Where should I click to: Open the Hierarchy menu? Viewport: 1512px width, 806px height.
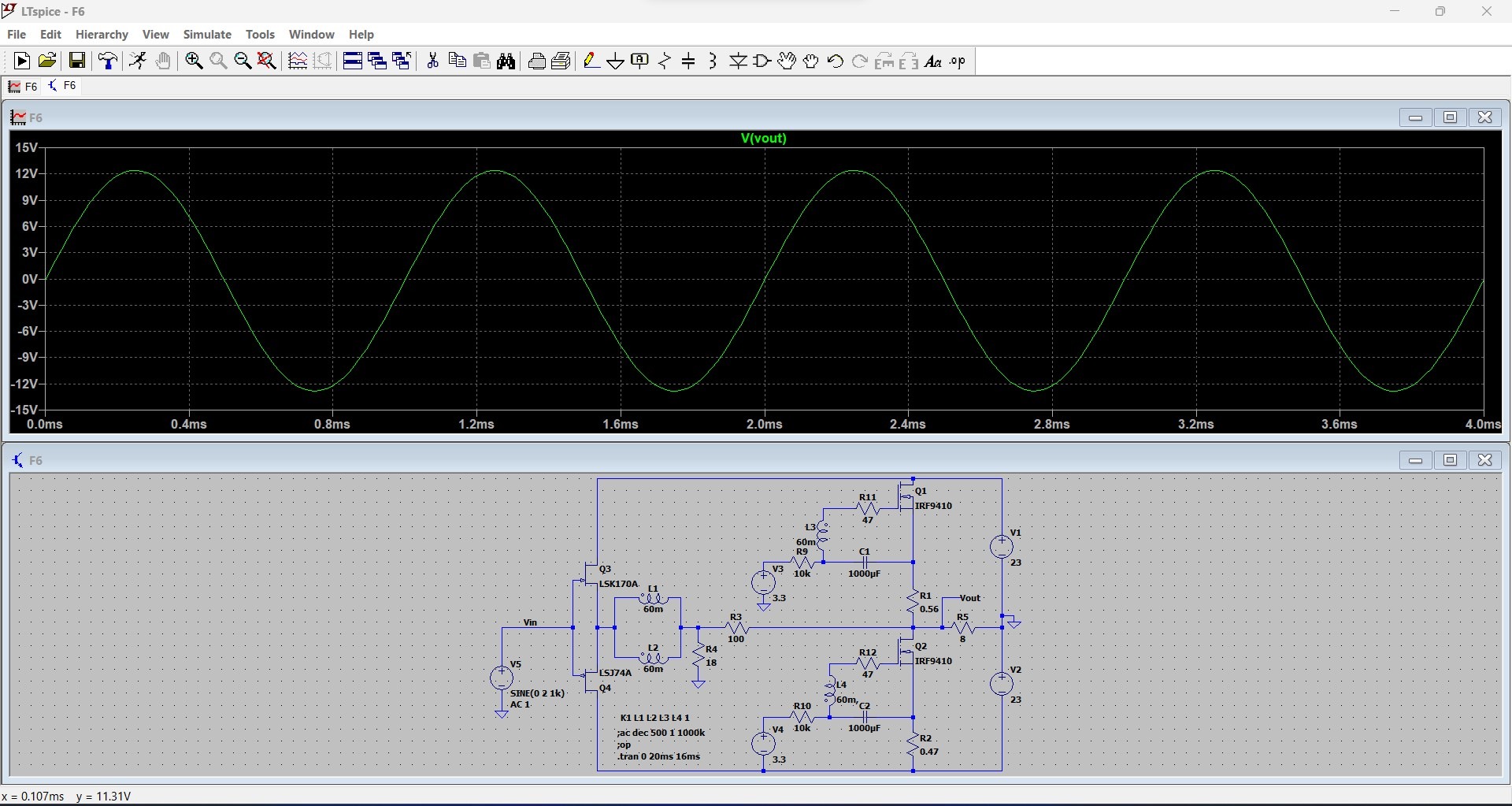coord(102,35)
